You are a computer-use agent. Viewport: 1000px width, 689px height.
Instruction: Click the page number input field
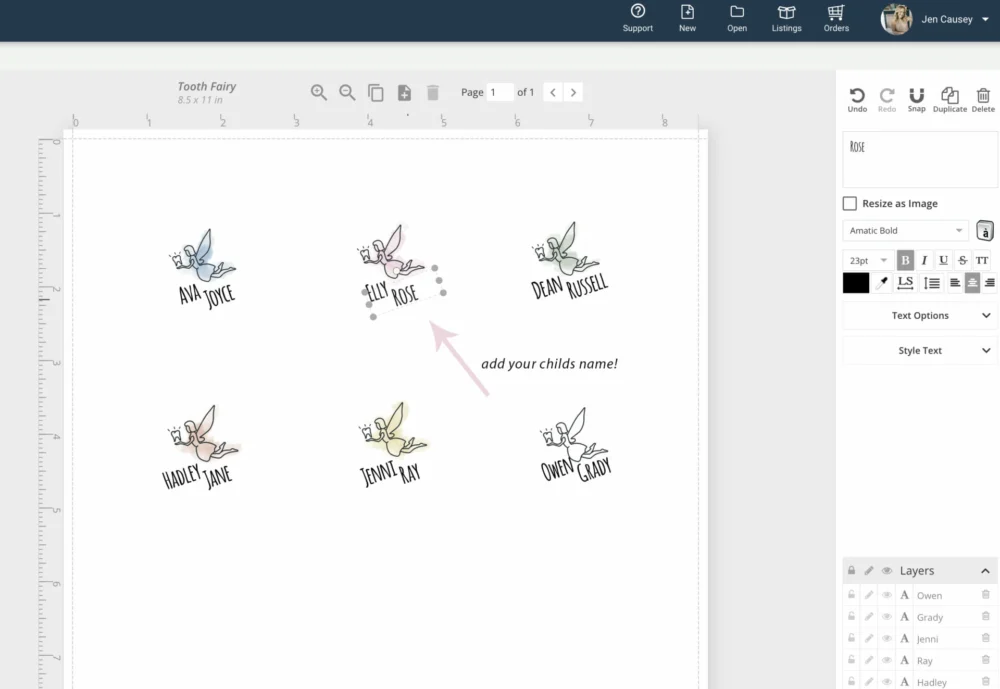pos(500,92)
